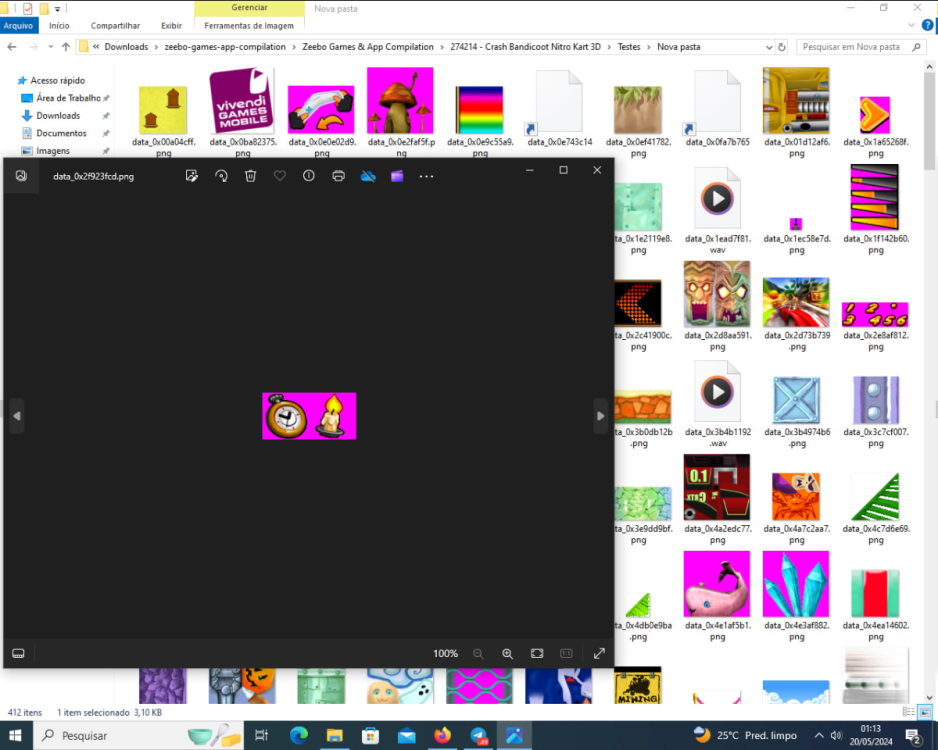Image resolution: width=938 pixels, height=750 pixels.
Task: Print the image using the printer icon
Action: (338, 175)
